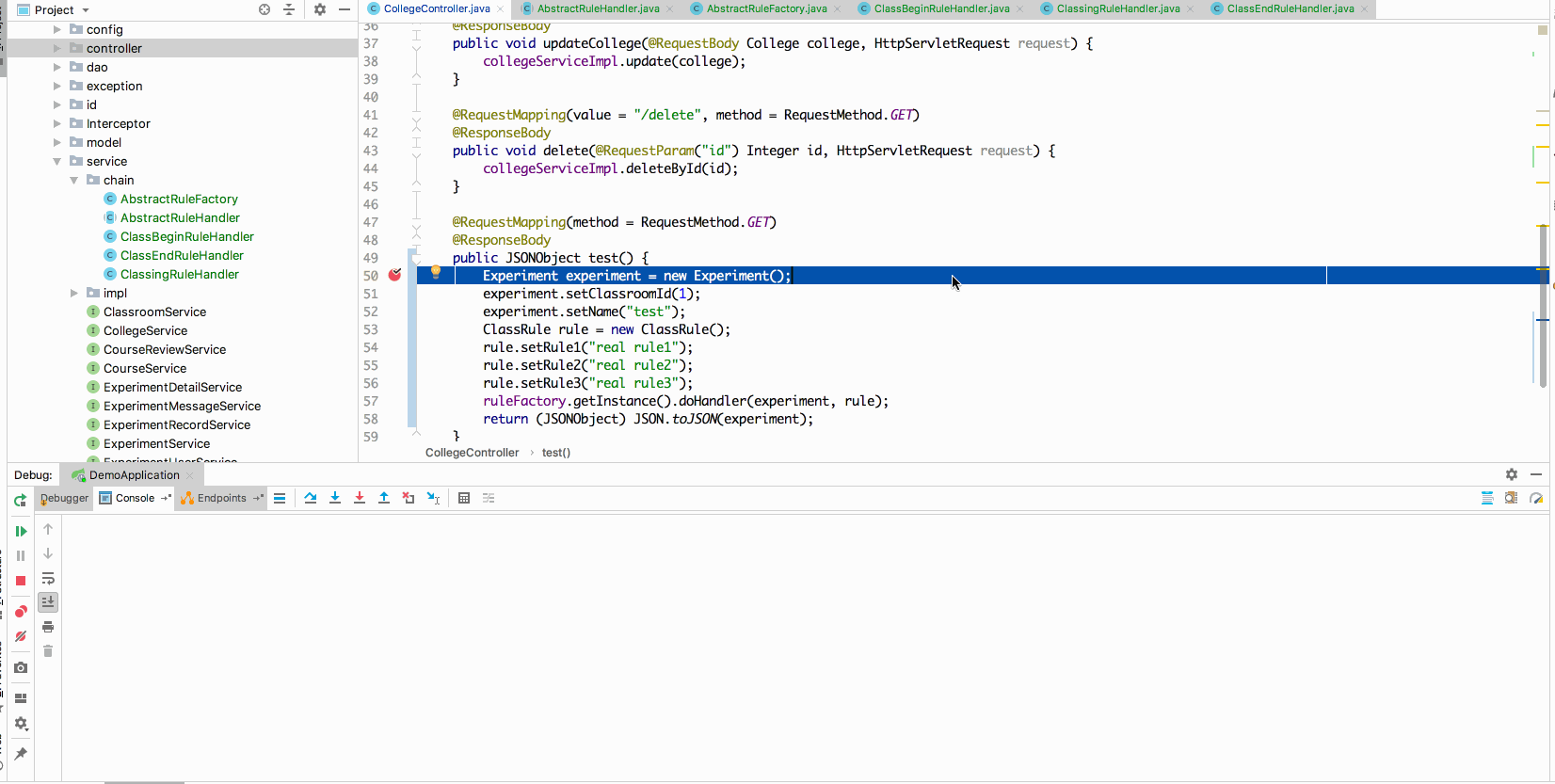Image resolution: width=1555 pixels, height=784 pixels.
Task: Click the Restore Layout icon
Action: point(21,698)
